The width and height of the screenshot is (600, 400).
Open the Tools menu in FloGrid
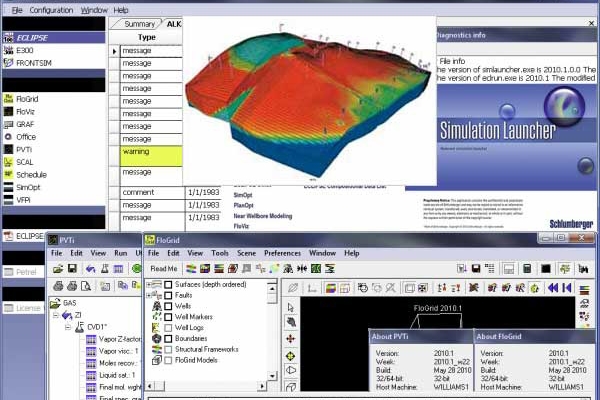point(220,253)
